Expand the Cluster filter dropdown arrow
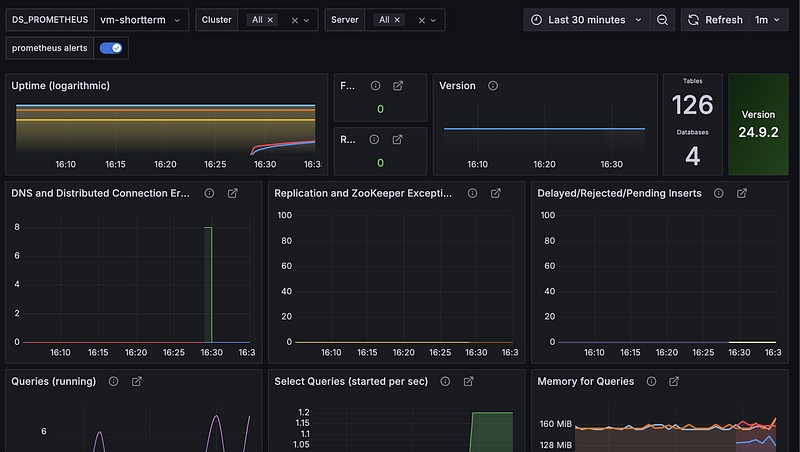800x452 pixels. 308,20
